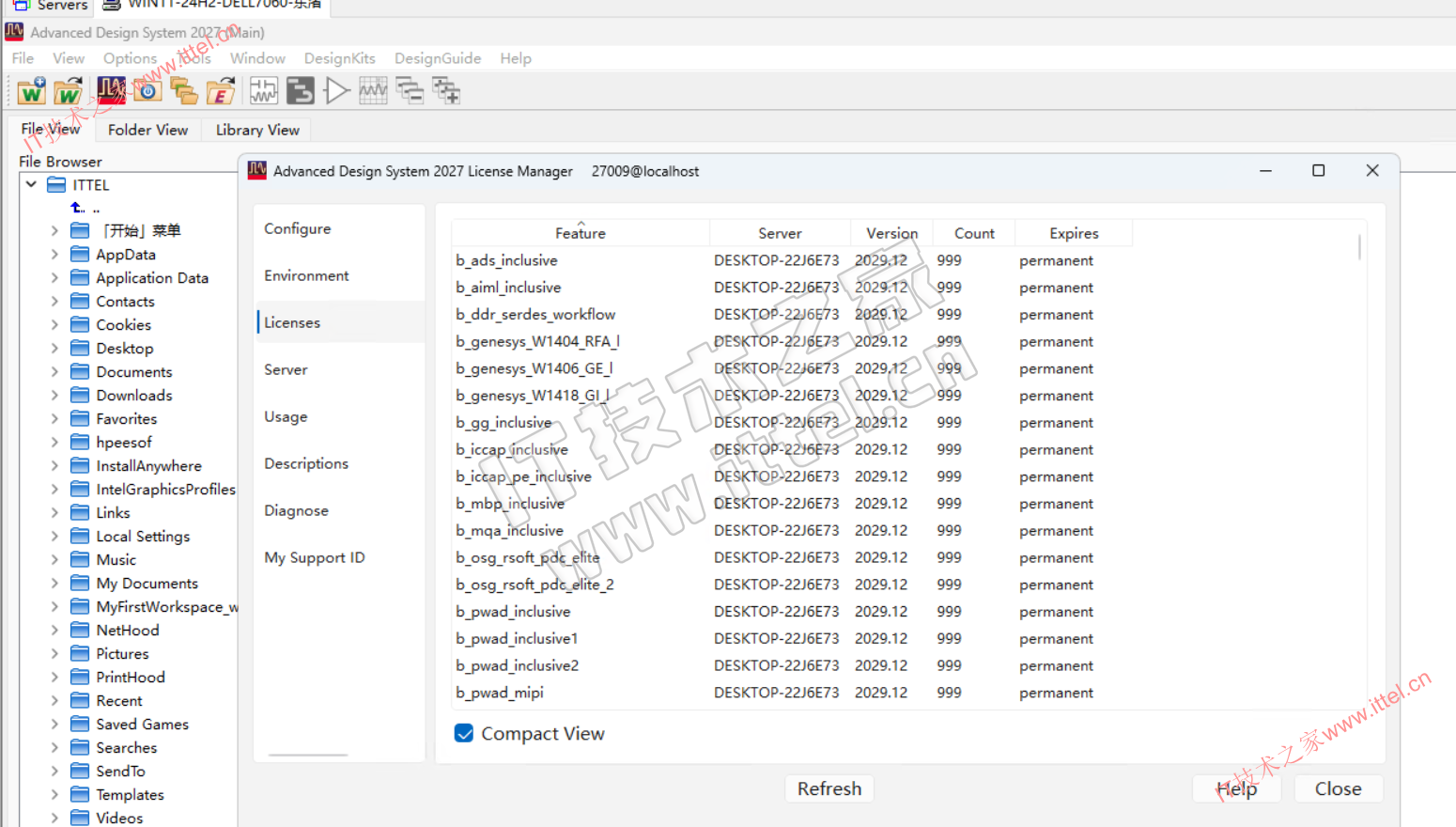Expand the Application Data folder
Image resolution: width=1456 pixels, height=827 pixels.
54,277
